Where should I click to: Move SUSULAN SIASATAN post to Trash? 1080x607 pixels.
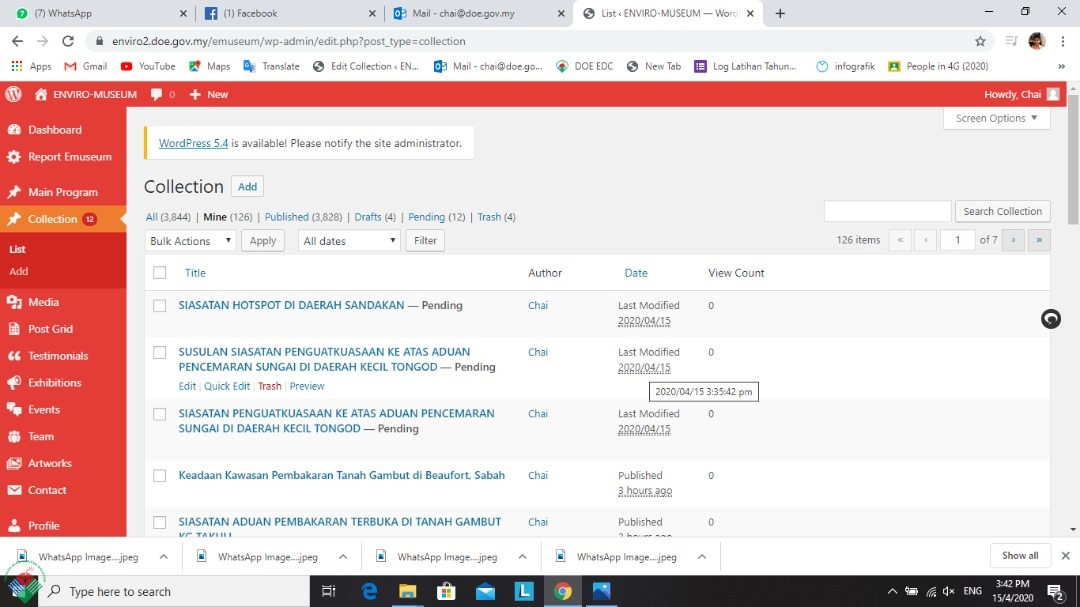(269, 387)
